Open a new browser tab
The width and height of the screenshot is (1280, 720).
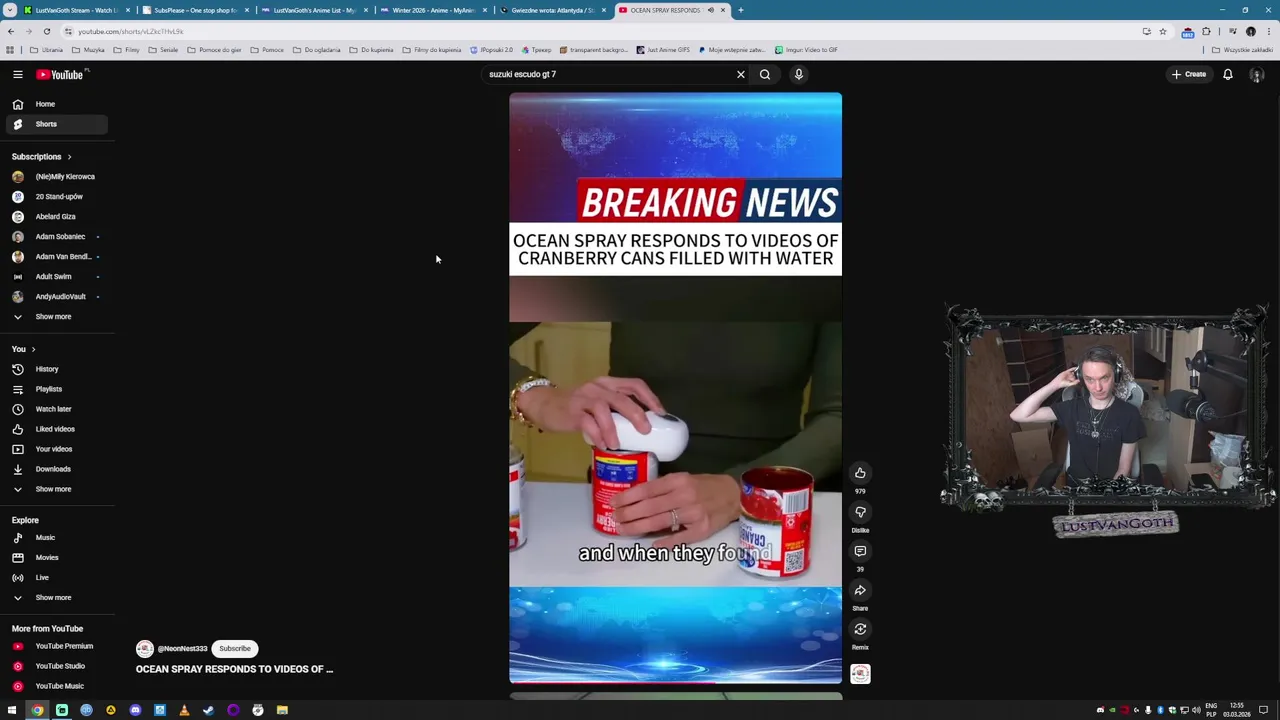[740, 10]
